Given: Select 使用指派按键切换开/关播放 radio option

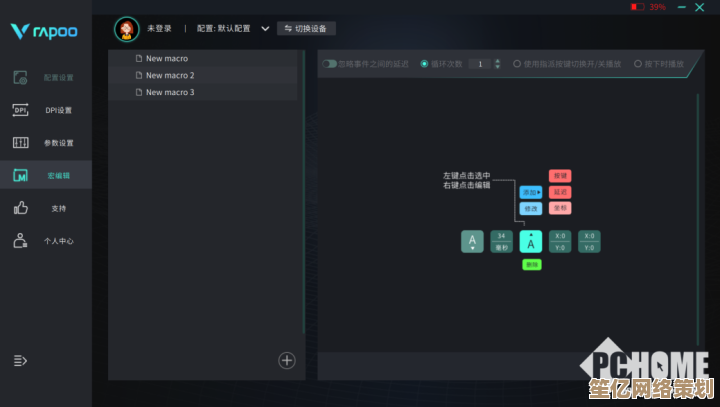Looking at the screenshot, I should click(517, 64).
